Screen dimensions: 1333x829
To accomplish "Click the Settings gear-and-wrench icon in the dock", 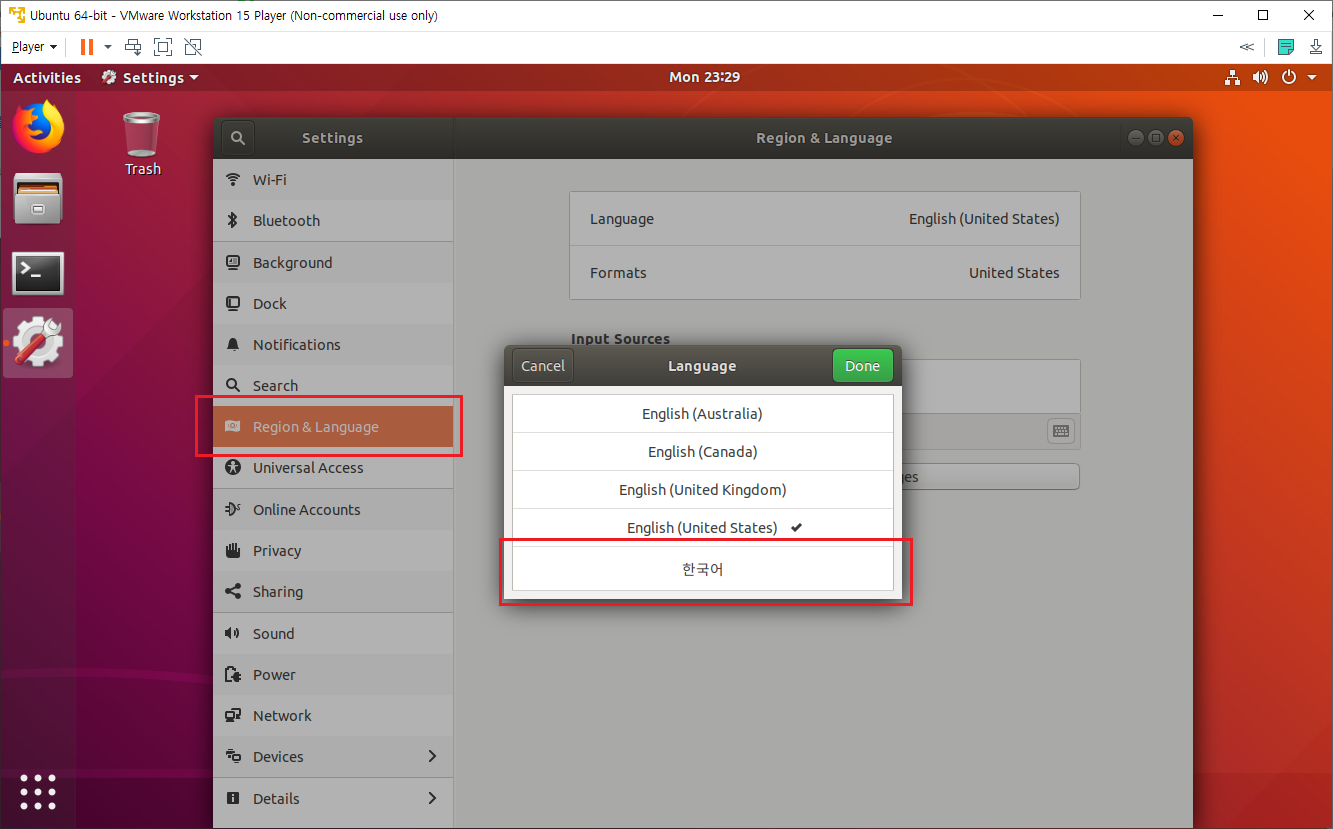I will pos(38,343).
